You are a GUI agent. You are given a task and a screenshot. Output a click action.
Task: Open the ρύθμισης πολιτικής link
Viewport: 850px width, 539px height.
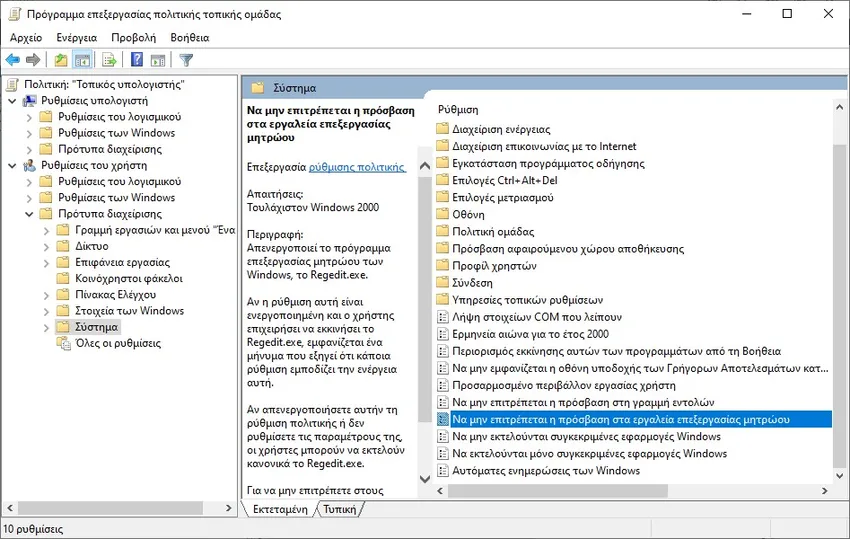(x=357, y=167)
